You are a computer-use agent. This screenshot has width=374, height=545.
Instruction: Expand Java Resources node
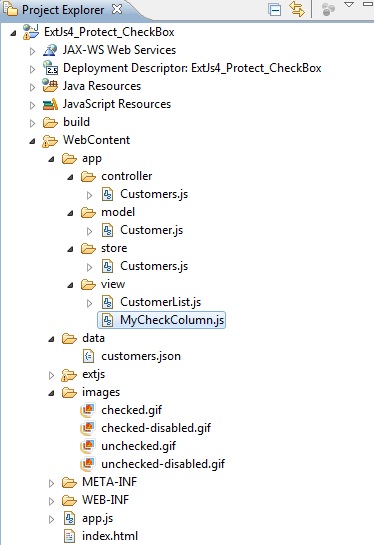(x=32, y=87)
